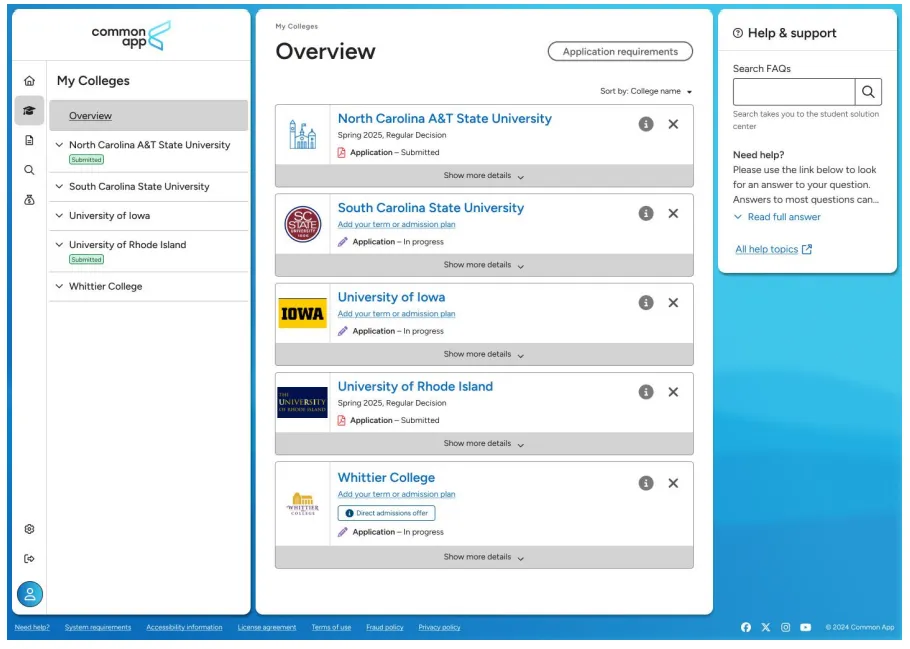Select Overview in My Colleges menu
The width and height of the screenshot is (910, 649).
point(149,116)
